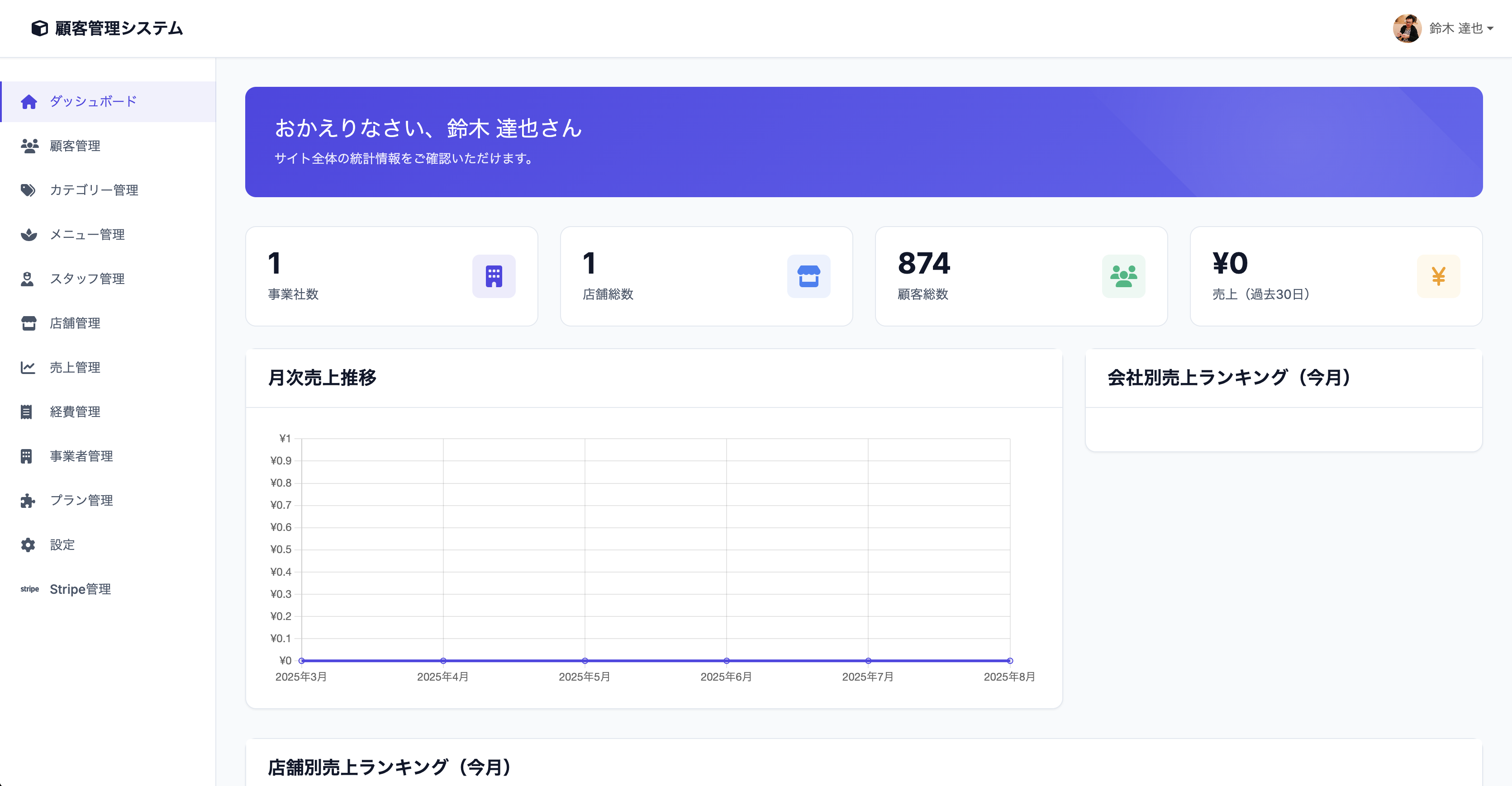This screenshot has height=786, width=1512.
Task: Click the puzzle icon for プラン管理
Action: click(29, 500)
